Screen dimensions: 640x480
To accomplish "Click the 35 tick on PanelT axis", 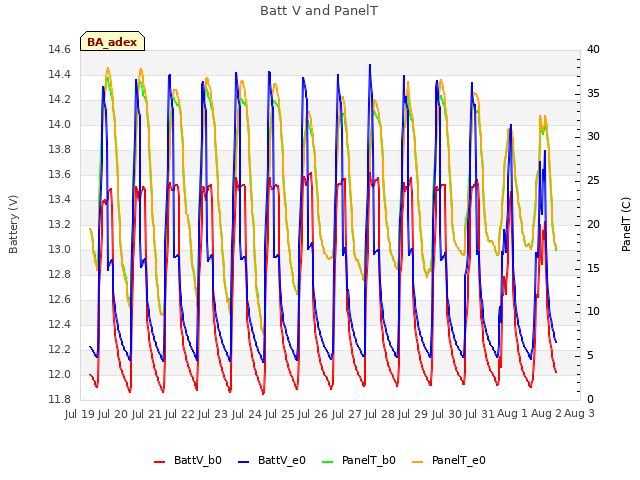I will [593, 93].
